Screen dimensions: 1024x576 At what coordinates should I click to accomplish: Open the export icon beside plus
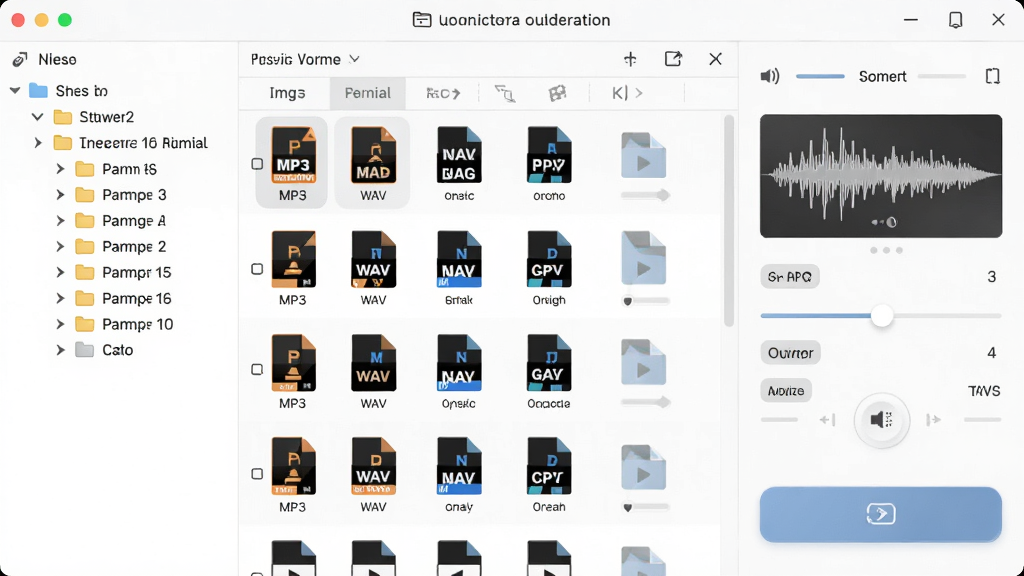pos(673,59)
